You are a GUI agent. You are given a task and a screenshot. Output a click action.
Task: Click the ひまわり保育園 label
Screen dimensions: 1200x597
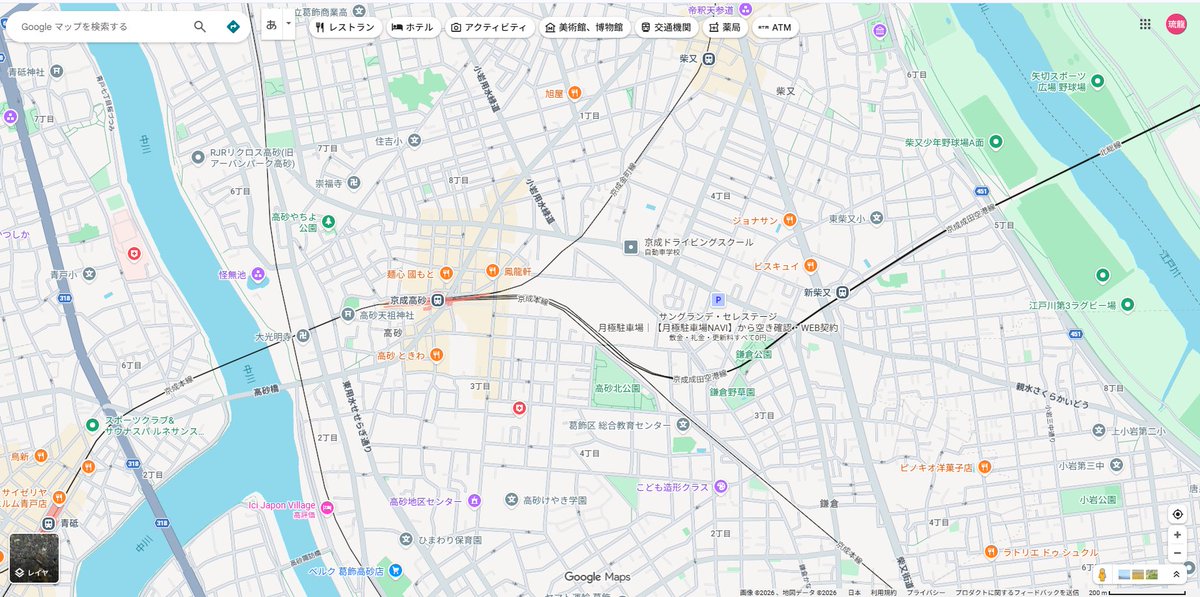pyautogui.click(x=448, y=540)
